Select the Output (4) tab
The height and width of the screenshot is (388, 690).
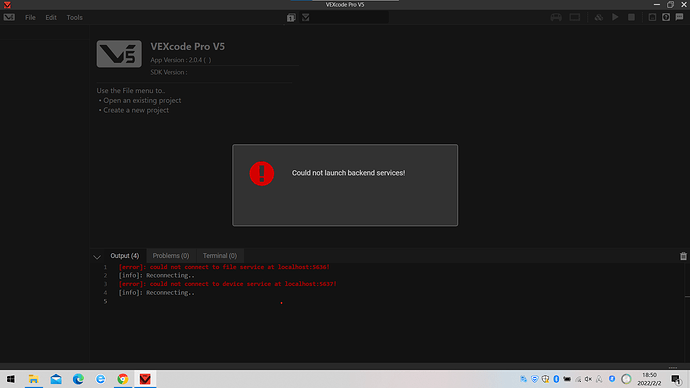click(x=125, y=256)
